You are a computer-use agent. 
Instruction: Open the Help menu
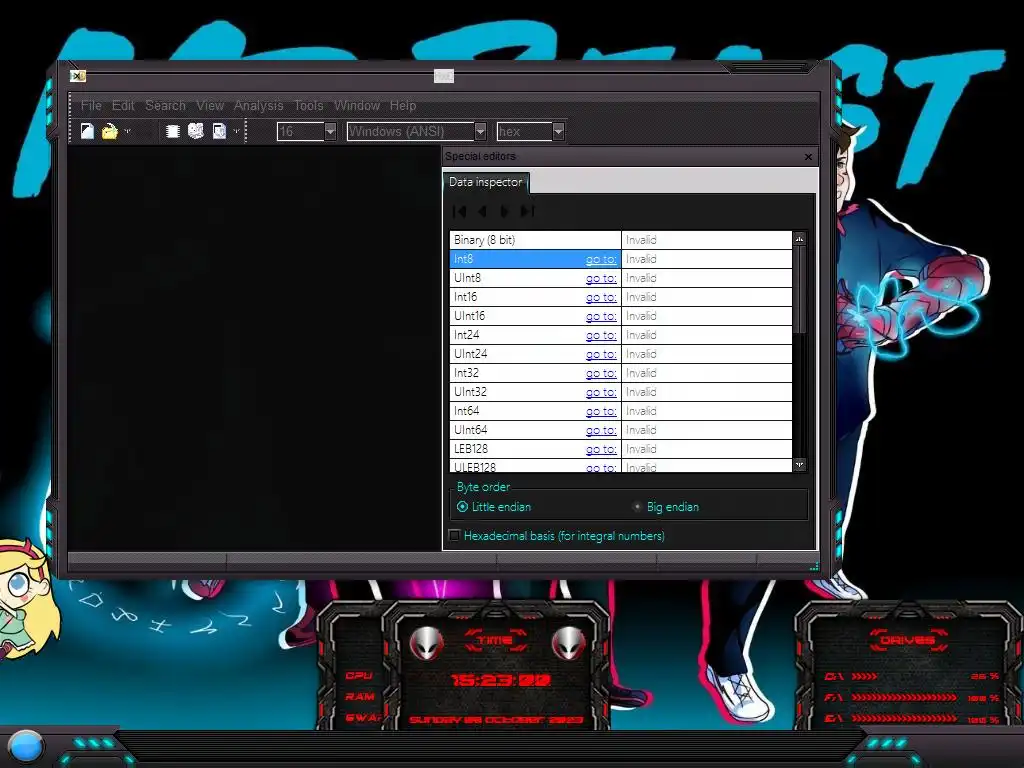point(403,105)
